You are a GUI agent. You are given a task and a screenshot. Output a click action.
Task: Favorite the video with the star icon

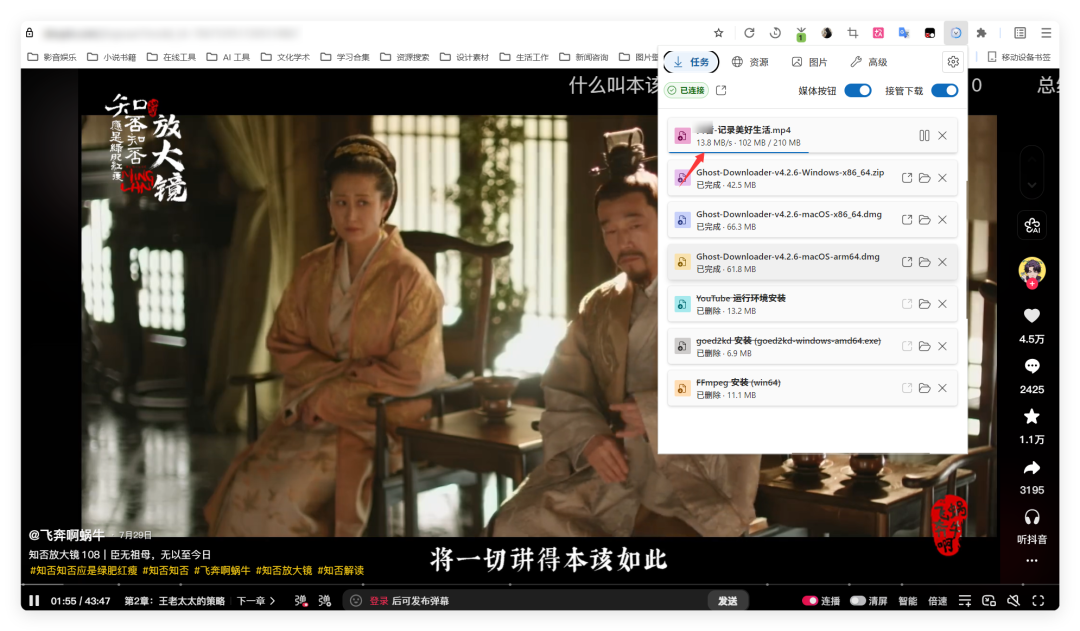(x=1031, y=416)
